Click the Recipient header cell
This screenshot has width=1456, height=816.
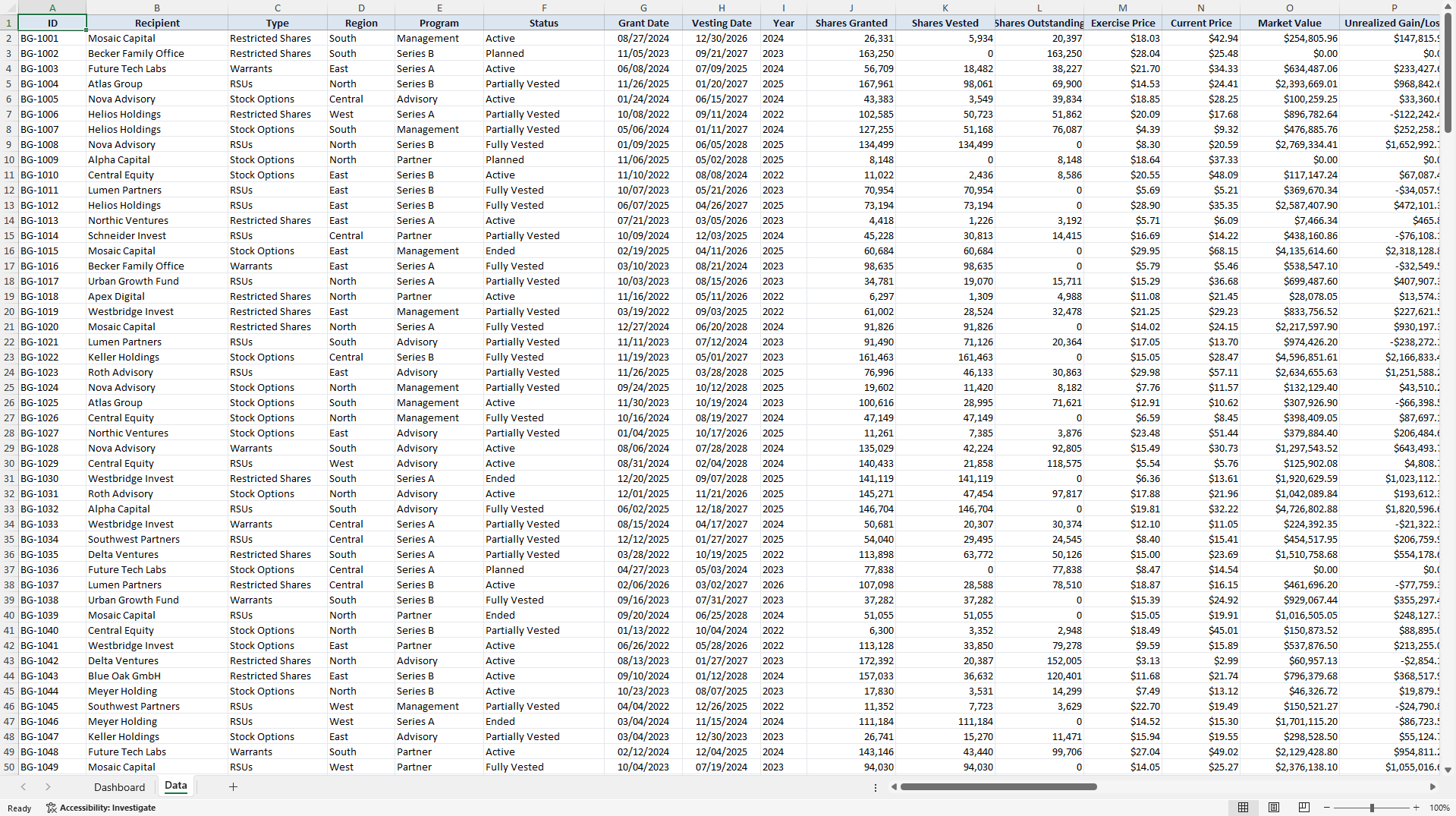tap(157, 23)
